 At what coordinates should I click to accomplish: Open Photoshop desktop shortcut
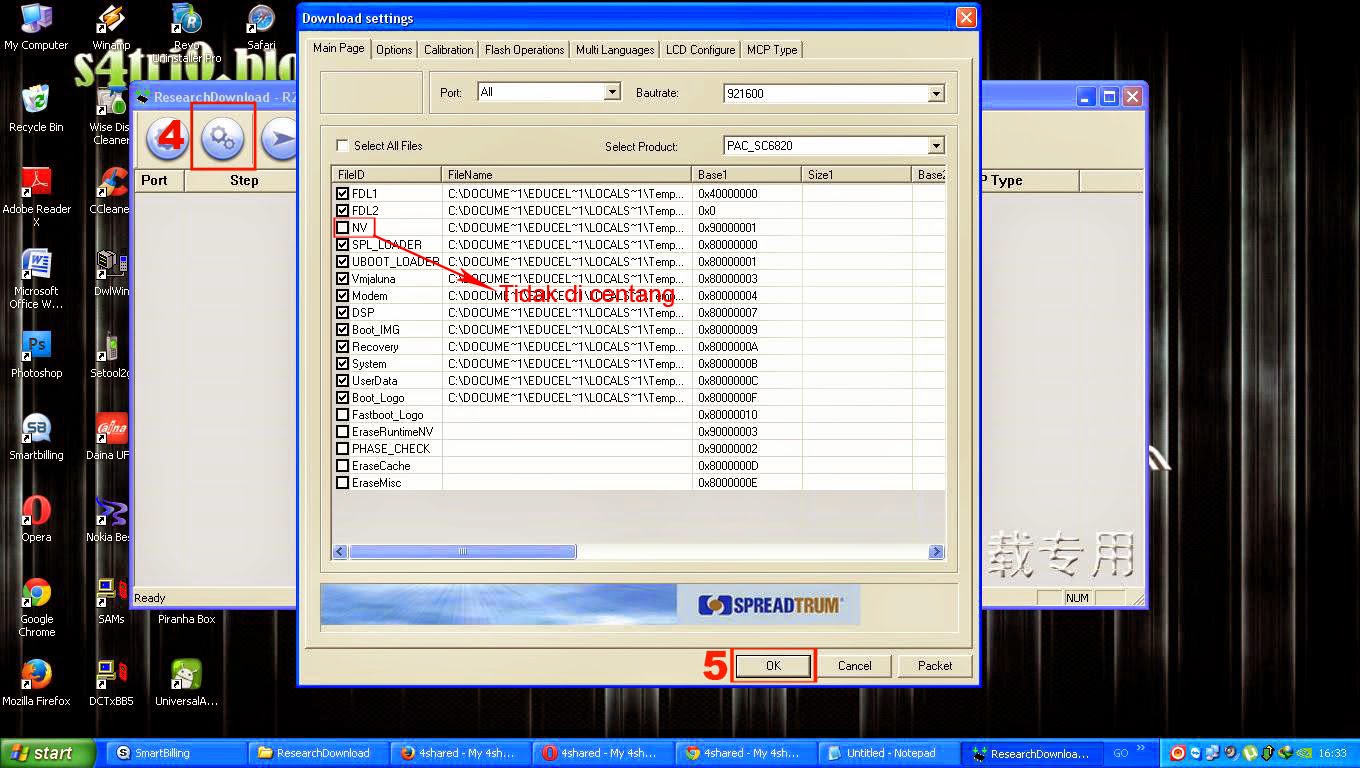pos(36,354)
